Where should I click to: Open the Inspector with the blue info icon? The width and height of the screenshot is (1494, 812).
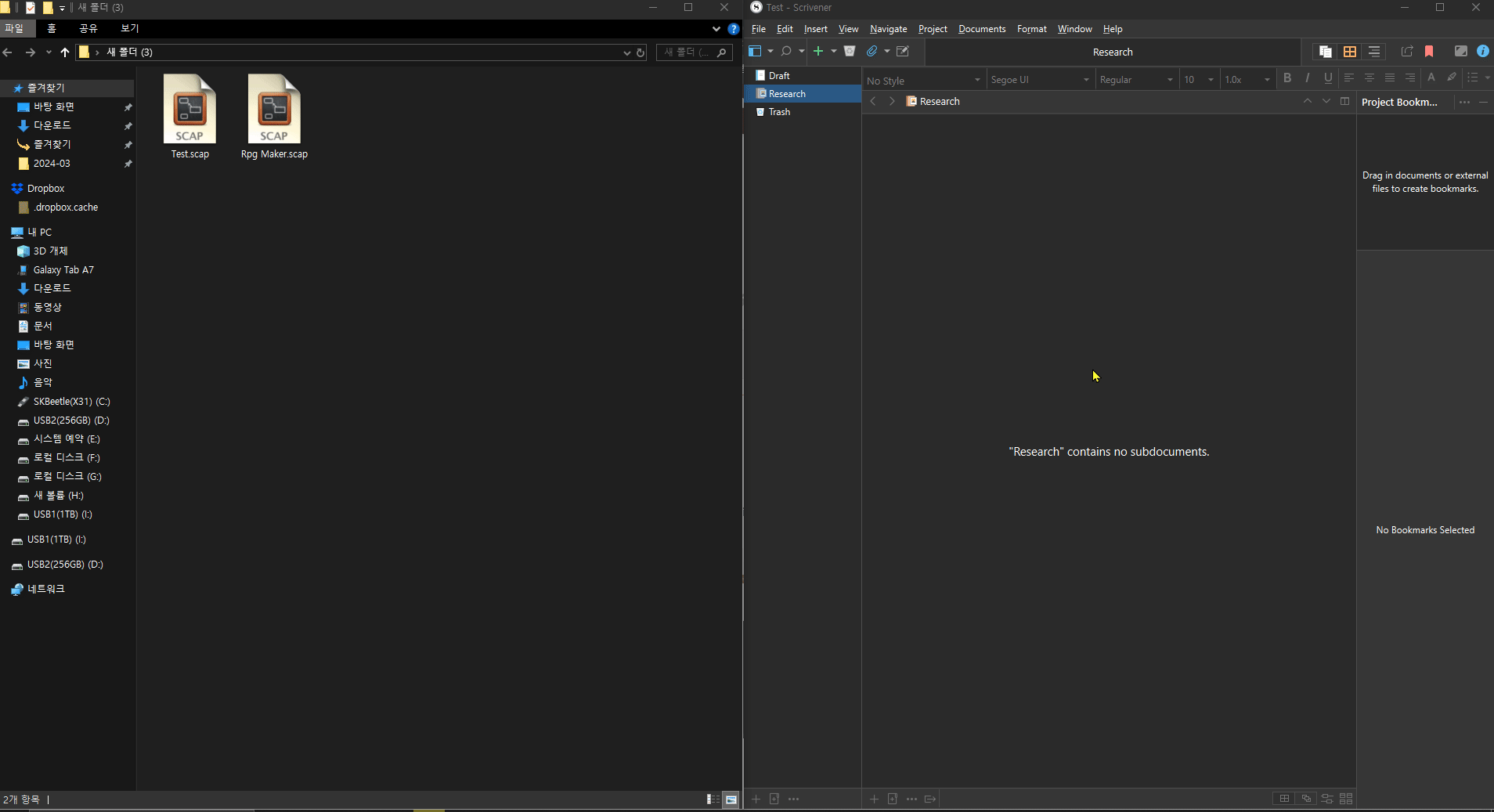1483,52
